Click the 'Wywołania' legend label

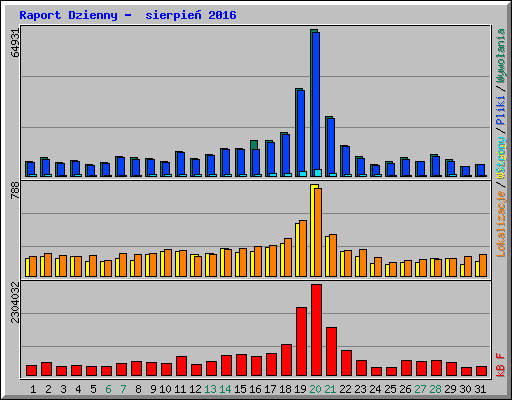(x=501, y=56)
